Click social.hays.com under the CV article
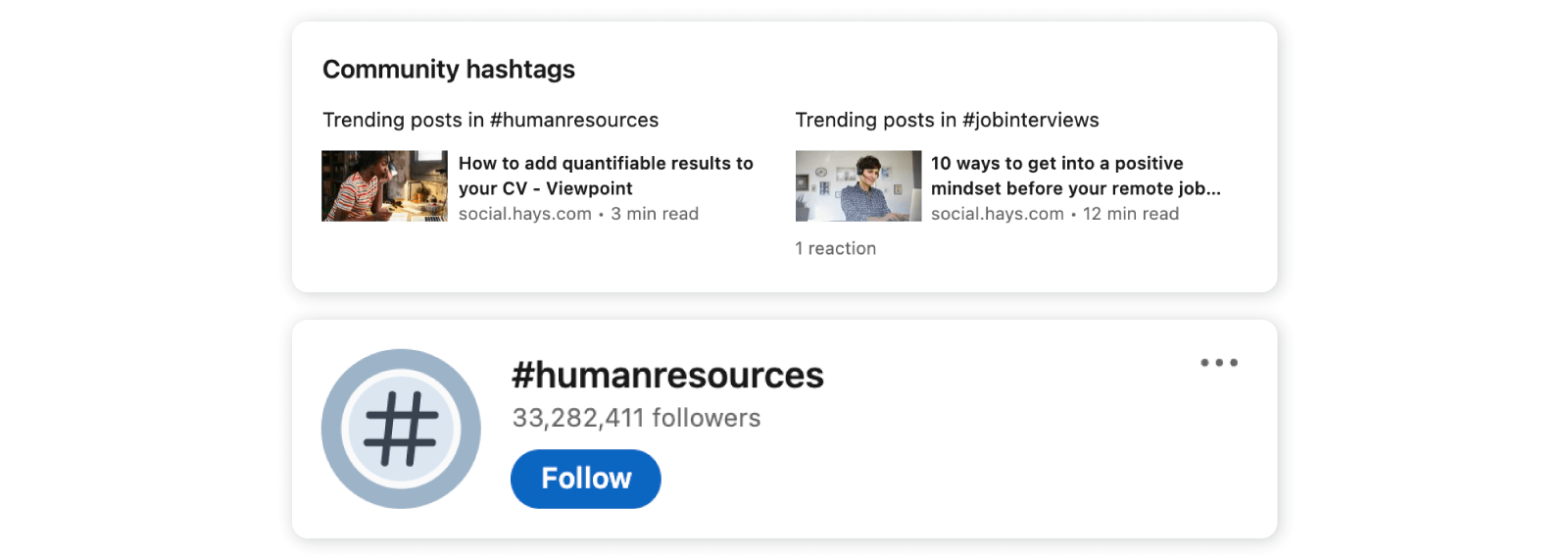The height and width of the screenshot is (559, 1568). coord(524,214)
